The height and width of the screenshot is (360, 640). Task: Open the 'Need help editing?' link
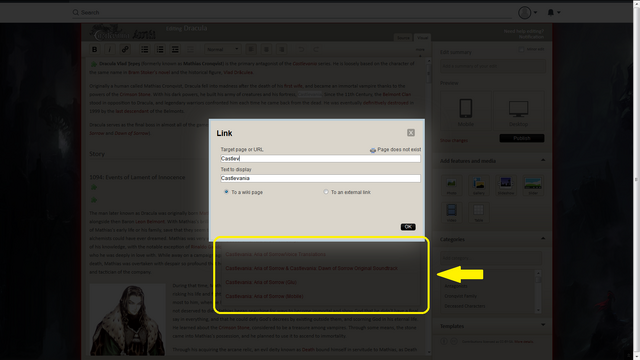coord(524,31)
